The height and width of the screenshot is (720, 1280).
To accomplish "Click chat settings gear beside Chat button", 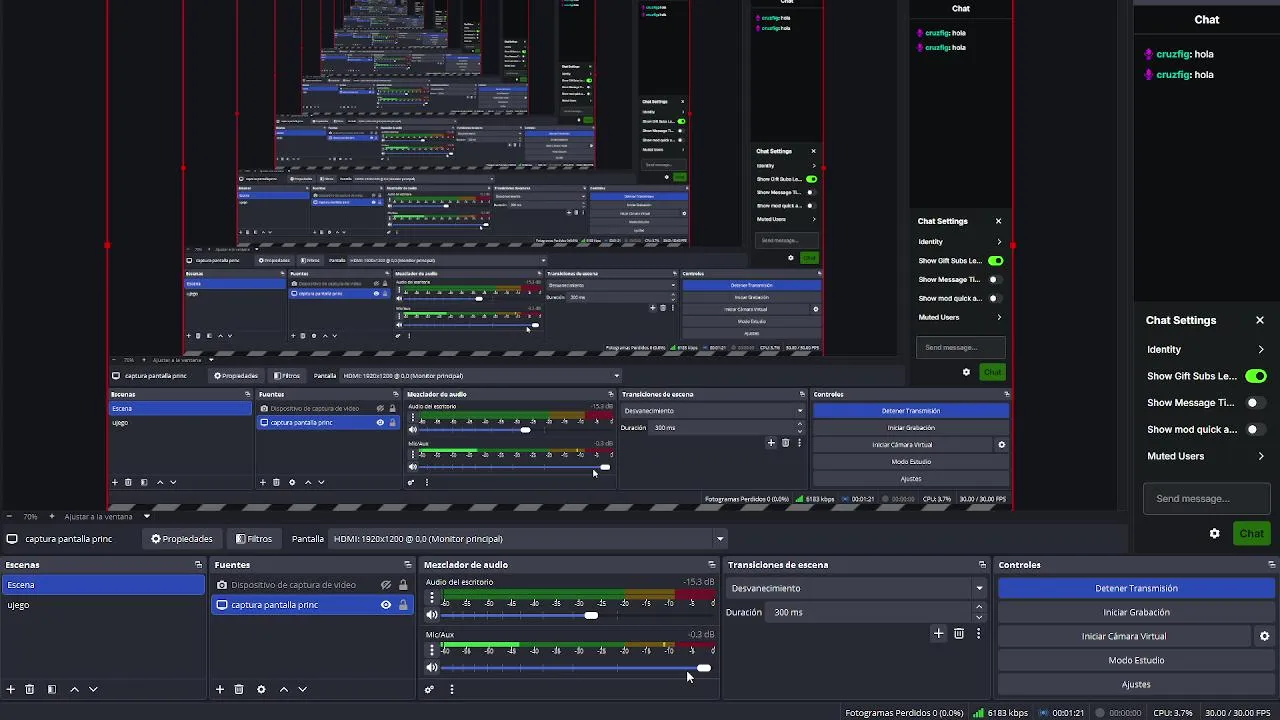I will [x=1215, y=533].
